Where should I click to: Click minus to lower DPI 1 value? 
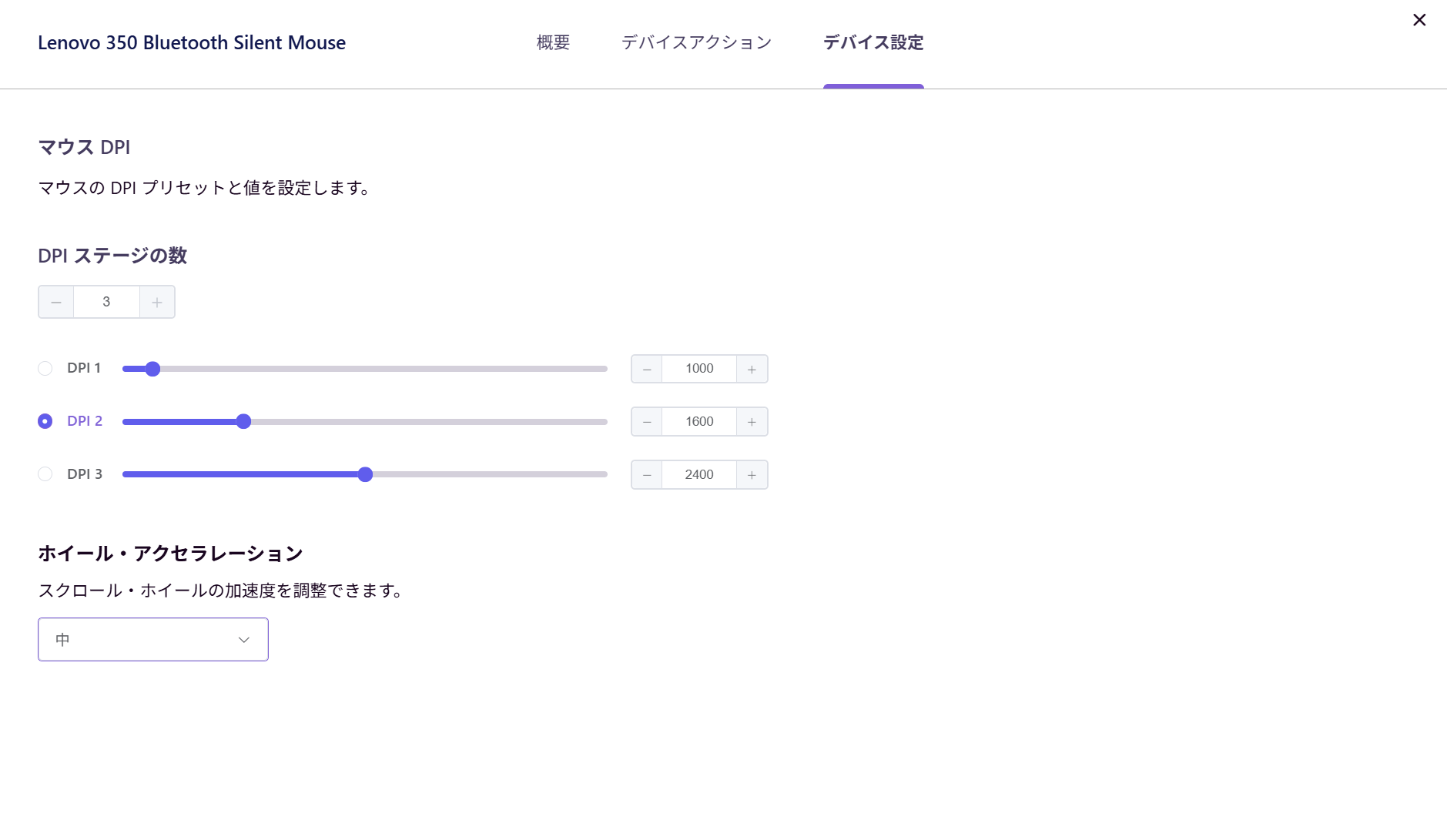(x=647, y=368)
